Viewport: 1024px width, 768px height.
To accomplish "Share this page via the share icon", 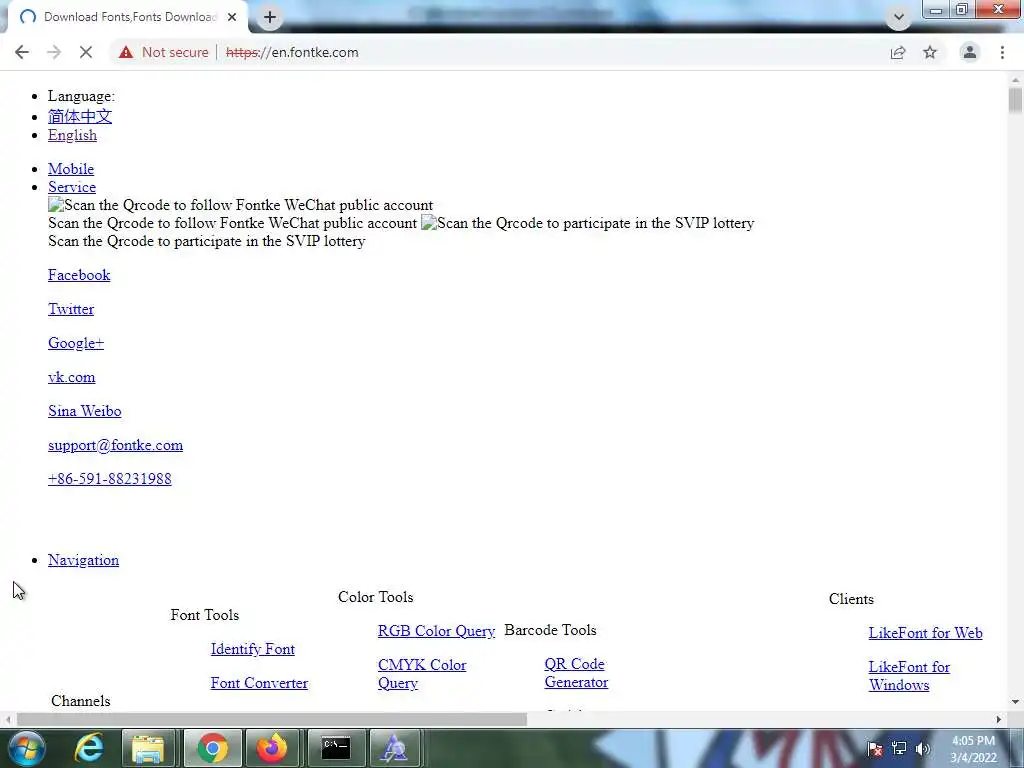I will click(898, 52).
